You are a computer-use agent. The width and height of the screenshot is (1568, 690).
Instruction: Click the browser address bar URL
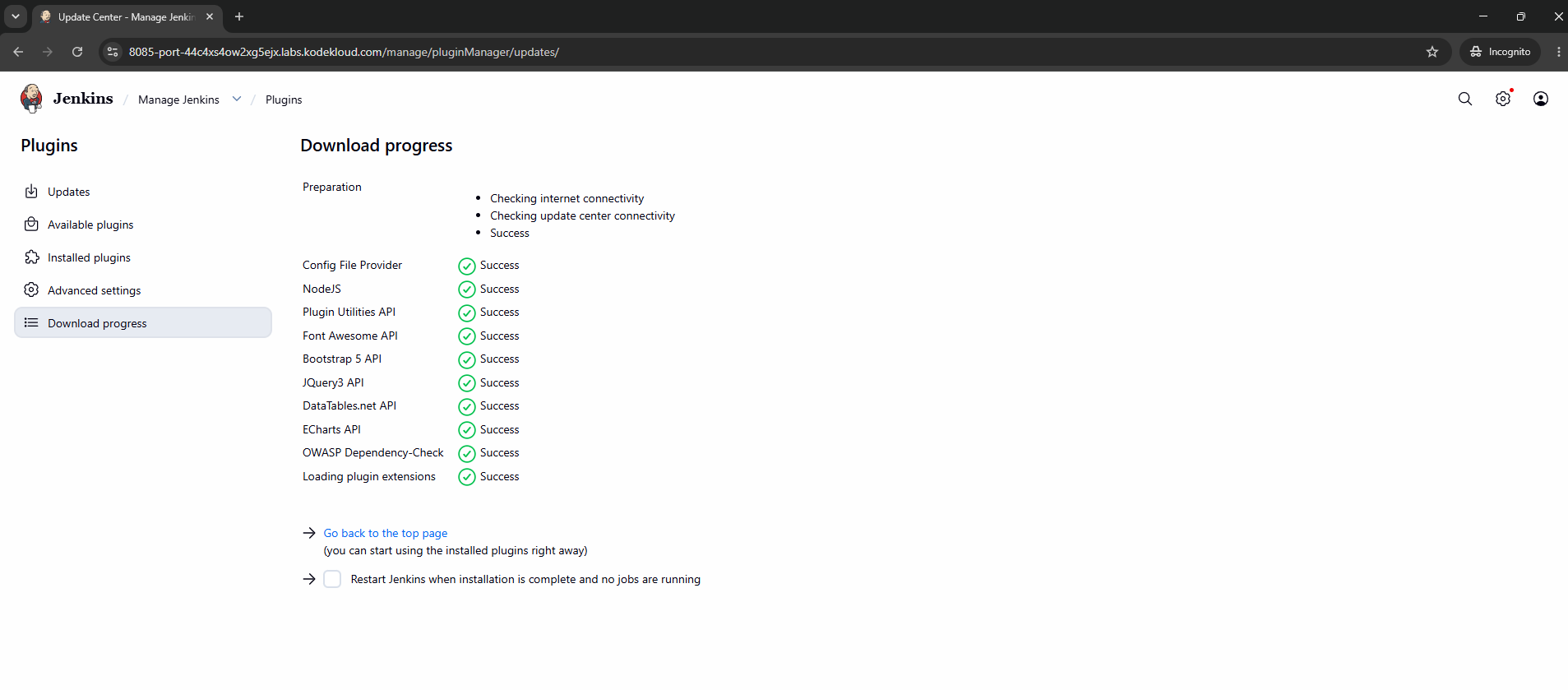344,52
